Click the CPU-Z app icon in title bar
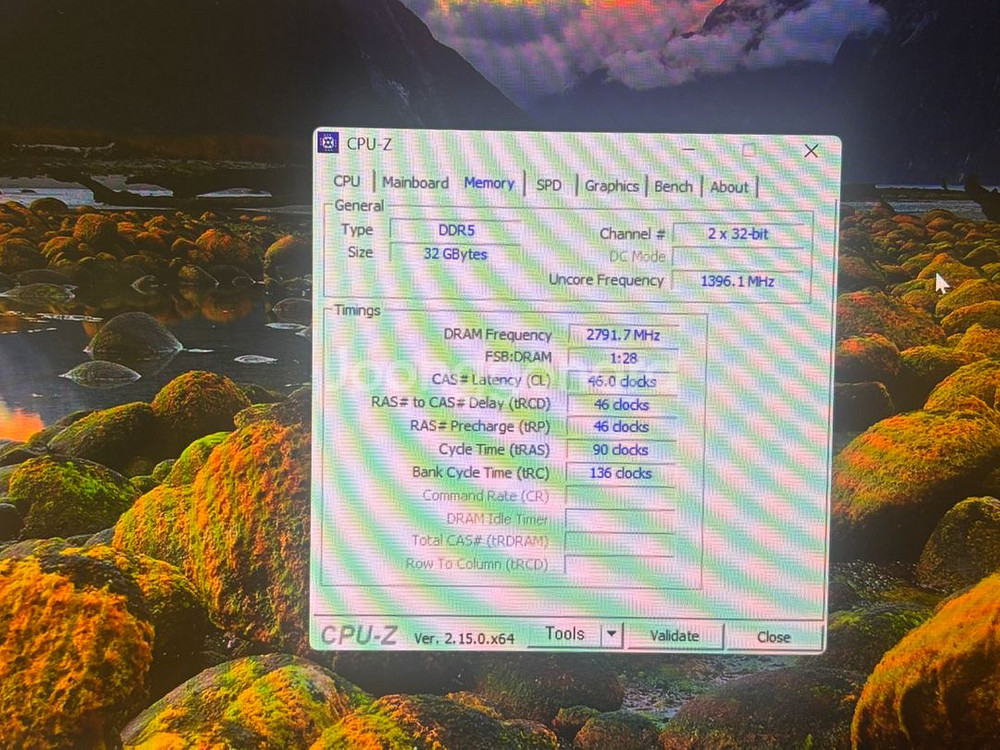 tap(328, 143)
